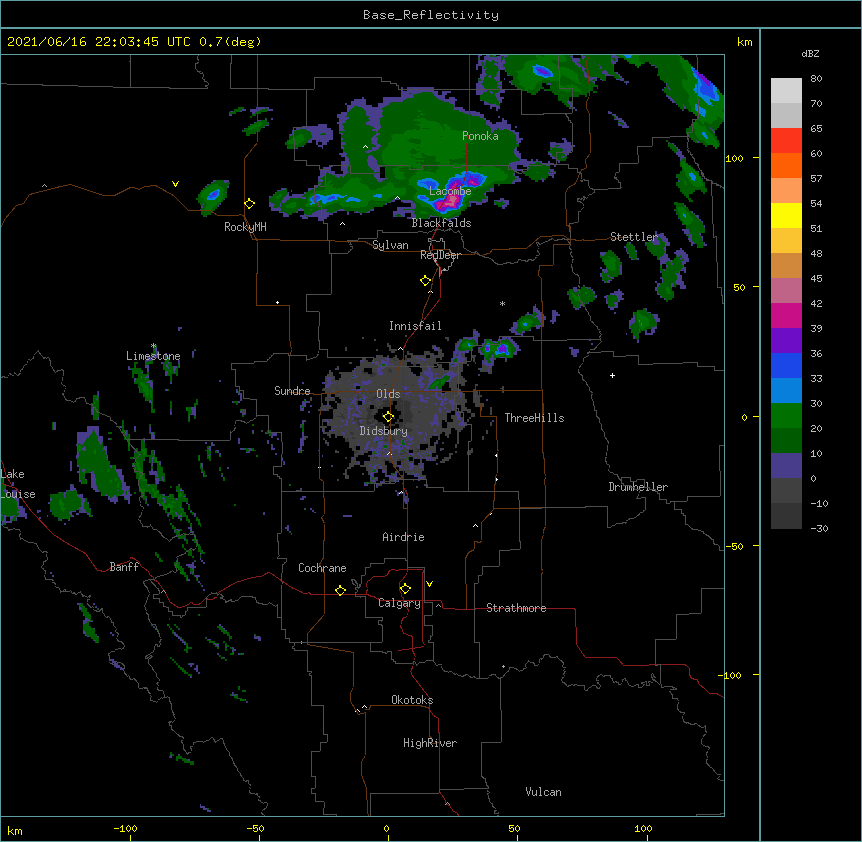Click the RedDeer city label

point(440,255)
